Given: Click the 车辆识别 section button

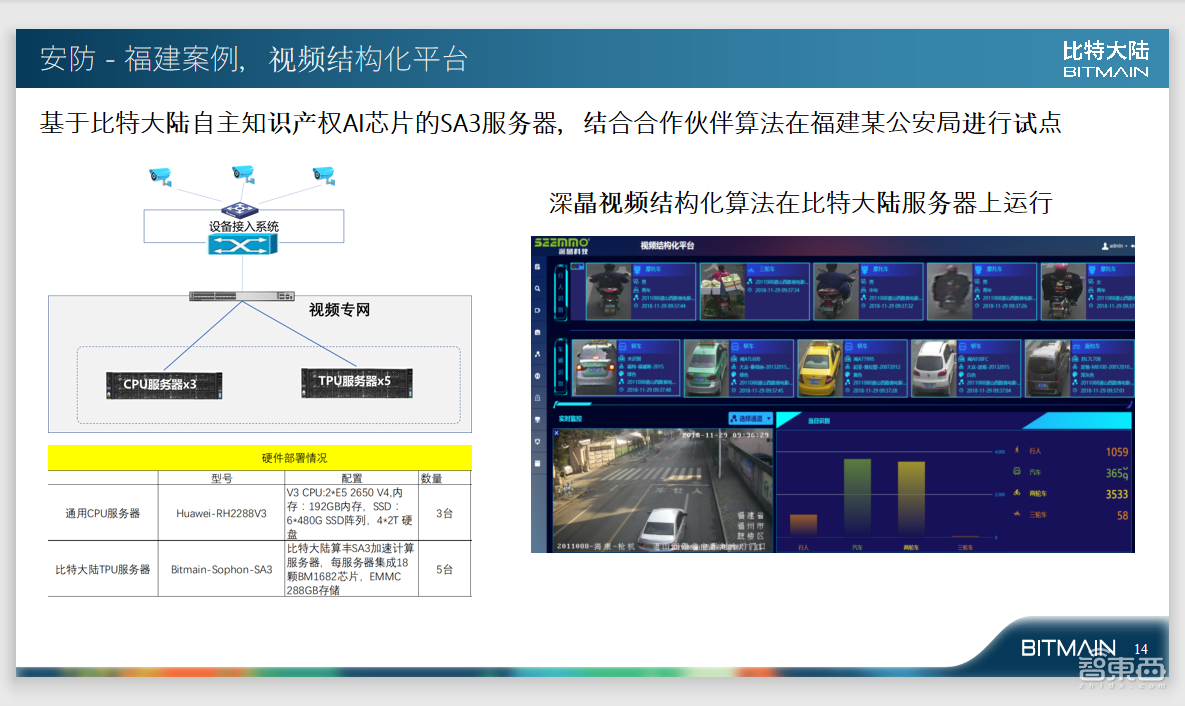Looking at the screenshot, I should (x=560, y=365).
